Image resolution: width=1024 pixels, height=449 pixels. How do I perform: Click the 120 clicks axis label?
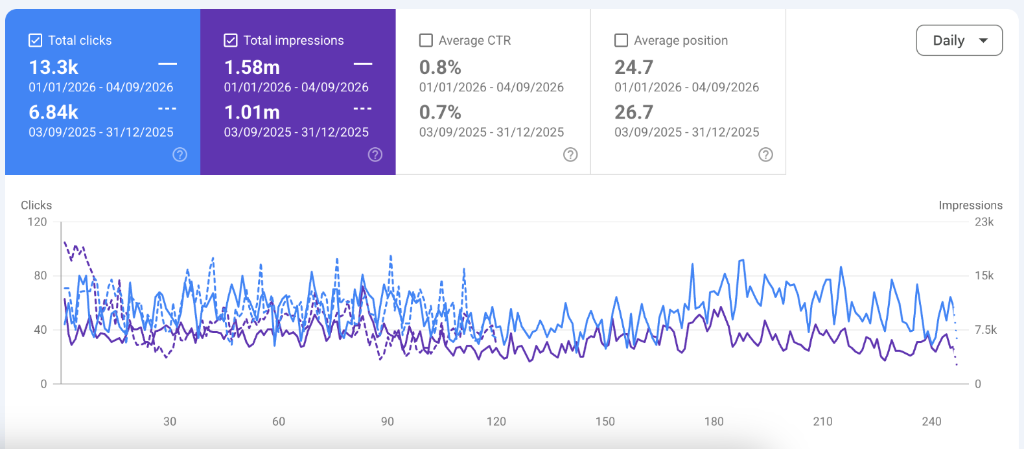[38, 222]
